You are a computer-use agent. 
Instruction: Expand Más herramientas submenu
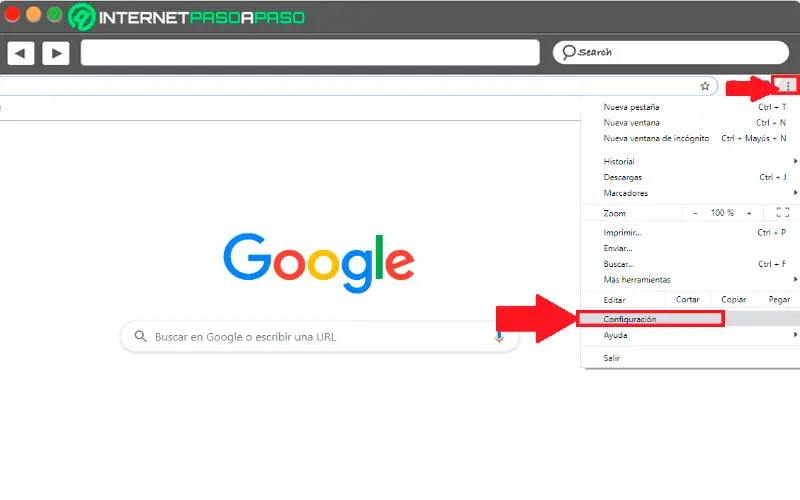pos(691,280)
